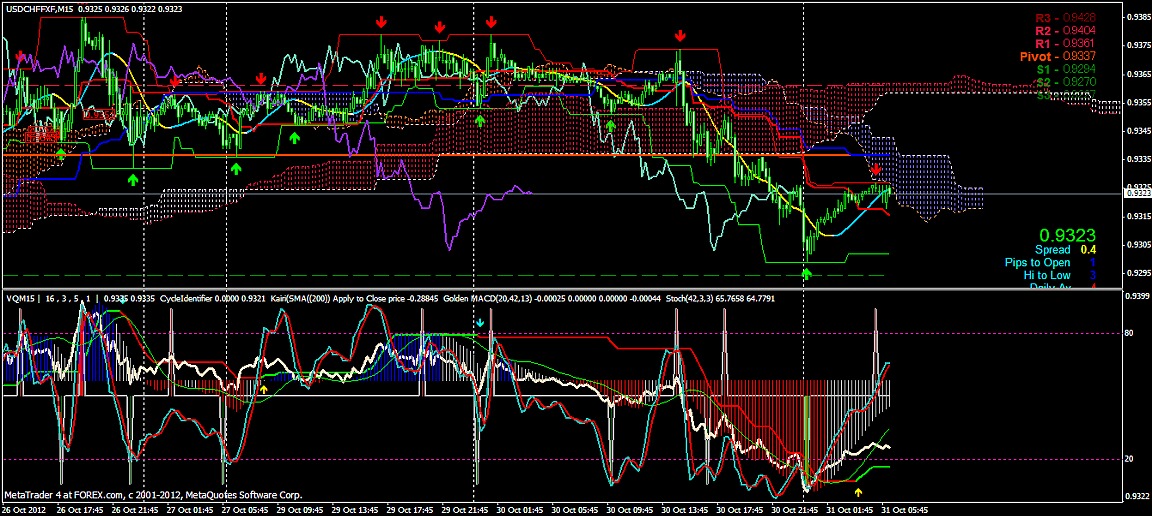This screenshot has width=1152, height=516.
Task: Select the red down arrow above the tallest 30 Oct spike
Action: (680, 35)
